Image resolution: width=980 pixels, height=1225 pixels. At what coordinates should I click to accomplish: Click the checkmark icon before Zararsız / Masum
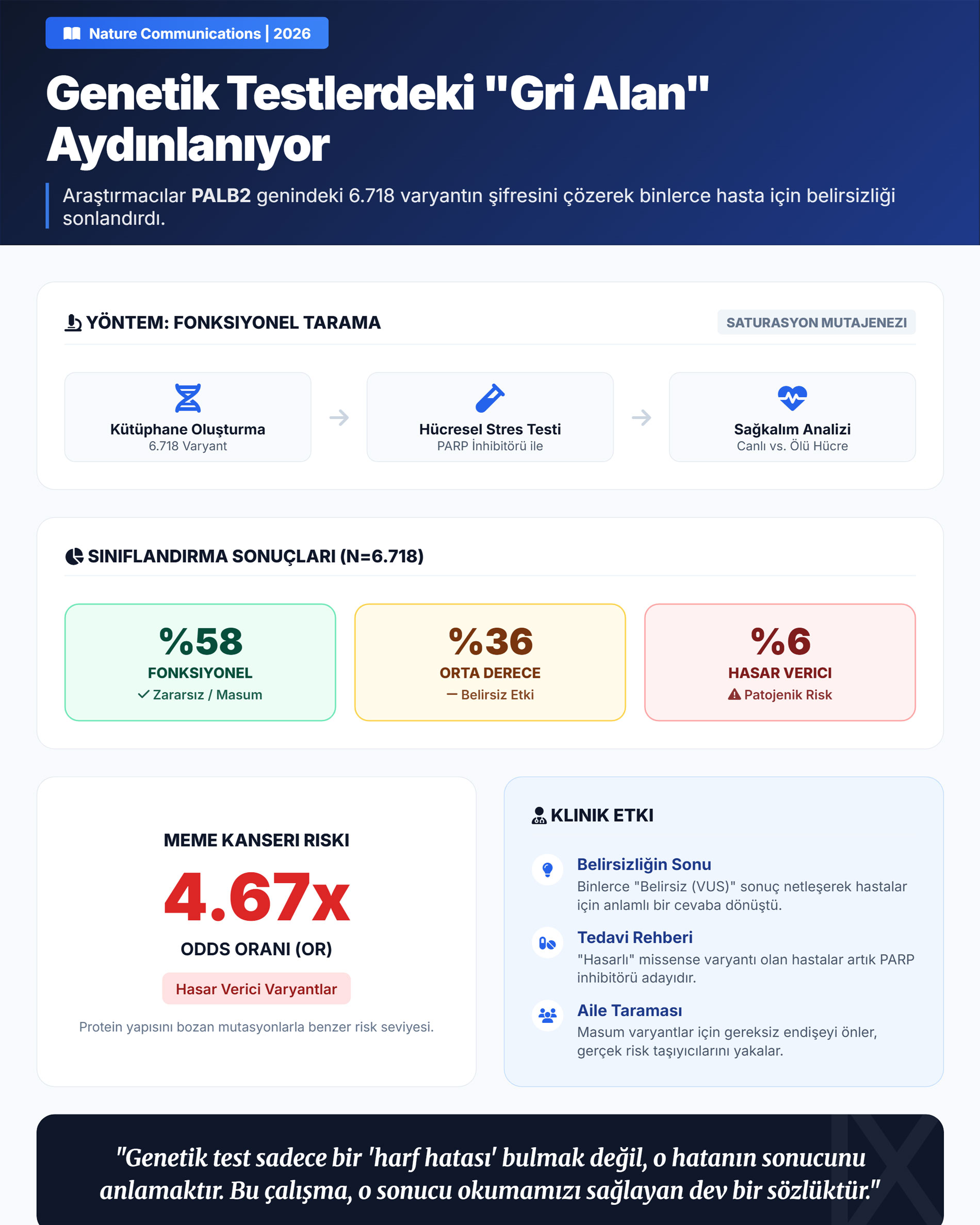click(x=144, y=694)
